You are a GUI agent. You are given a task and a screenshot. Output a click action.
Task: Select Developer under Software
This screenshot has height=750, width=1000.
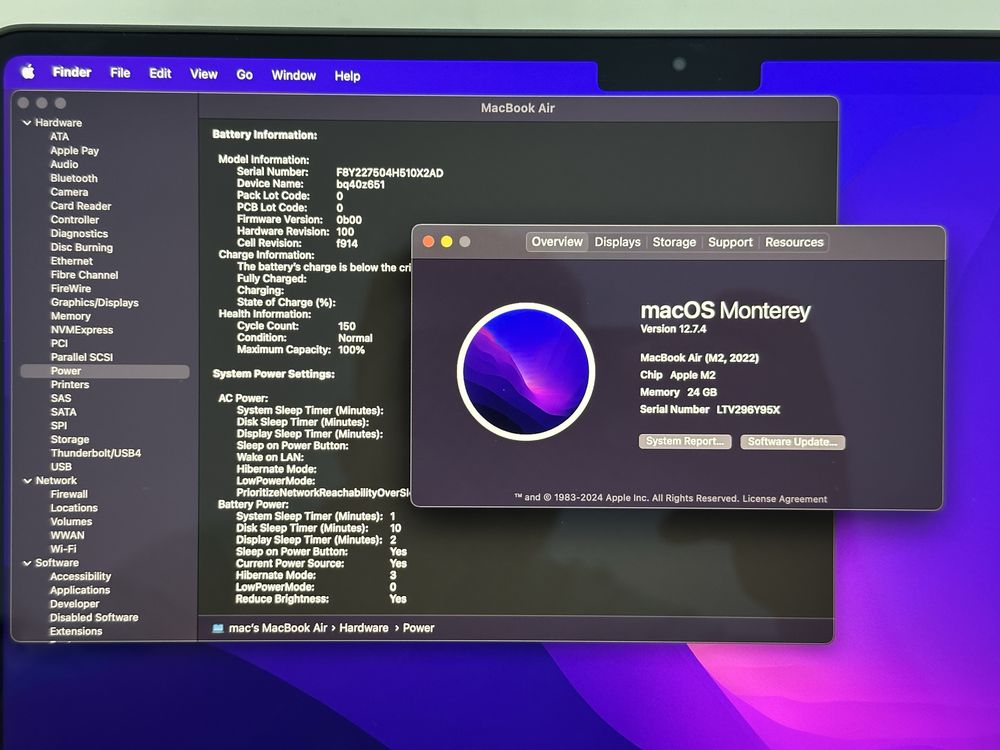click(x=75, y=604)
